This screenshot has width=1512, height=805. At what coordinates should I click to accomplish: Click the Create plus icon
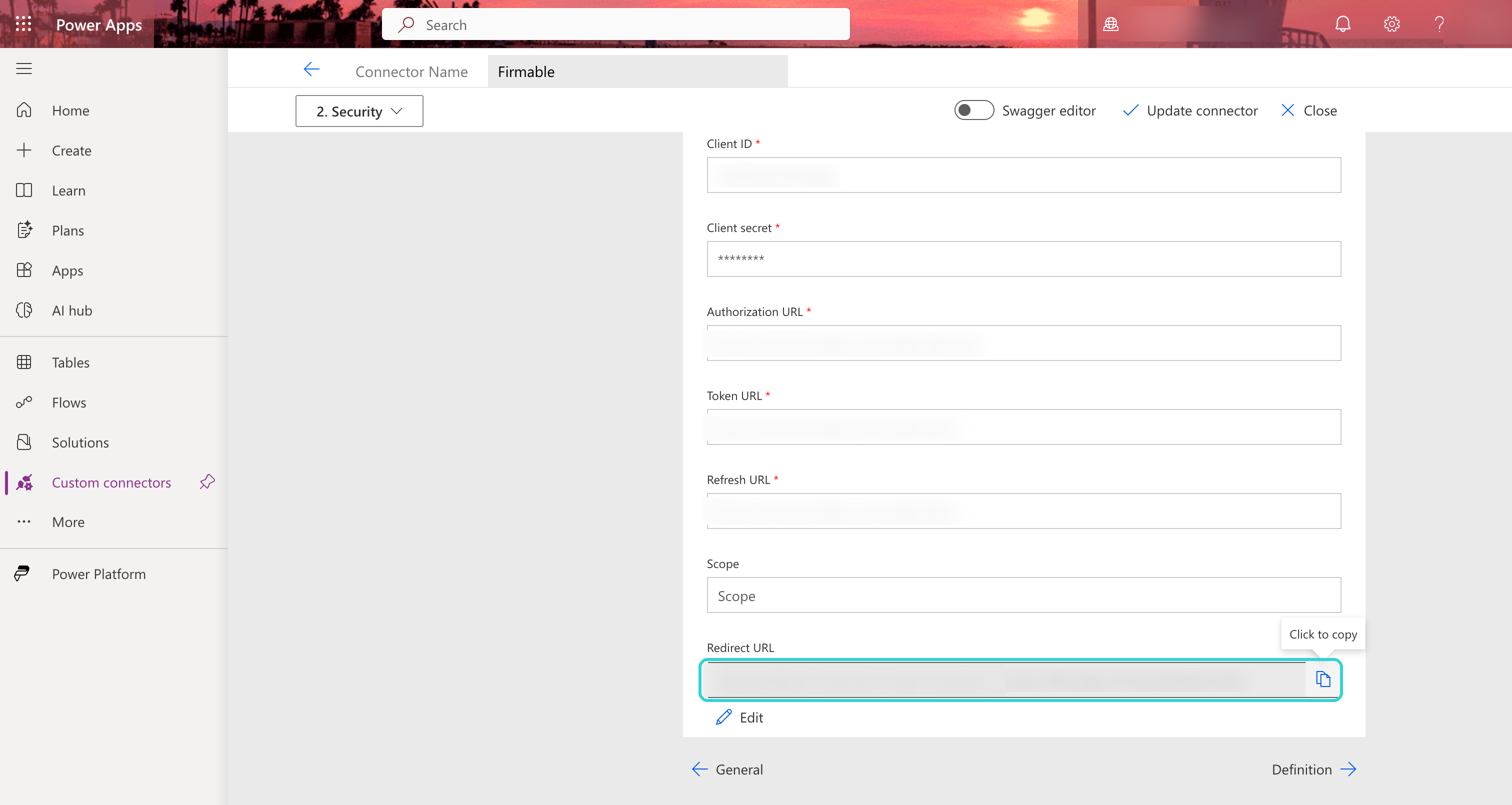click(24, 149)
